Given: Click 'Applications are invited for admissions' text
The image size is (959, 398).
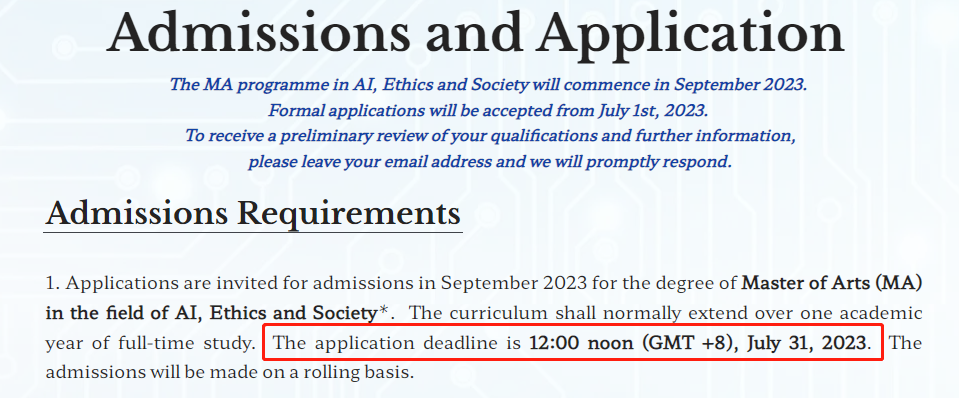Looking at the screenshot, I should point(243,284).
